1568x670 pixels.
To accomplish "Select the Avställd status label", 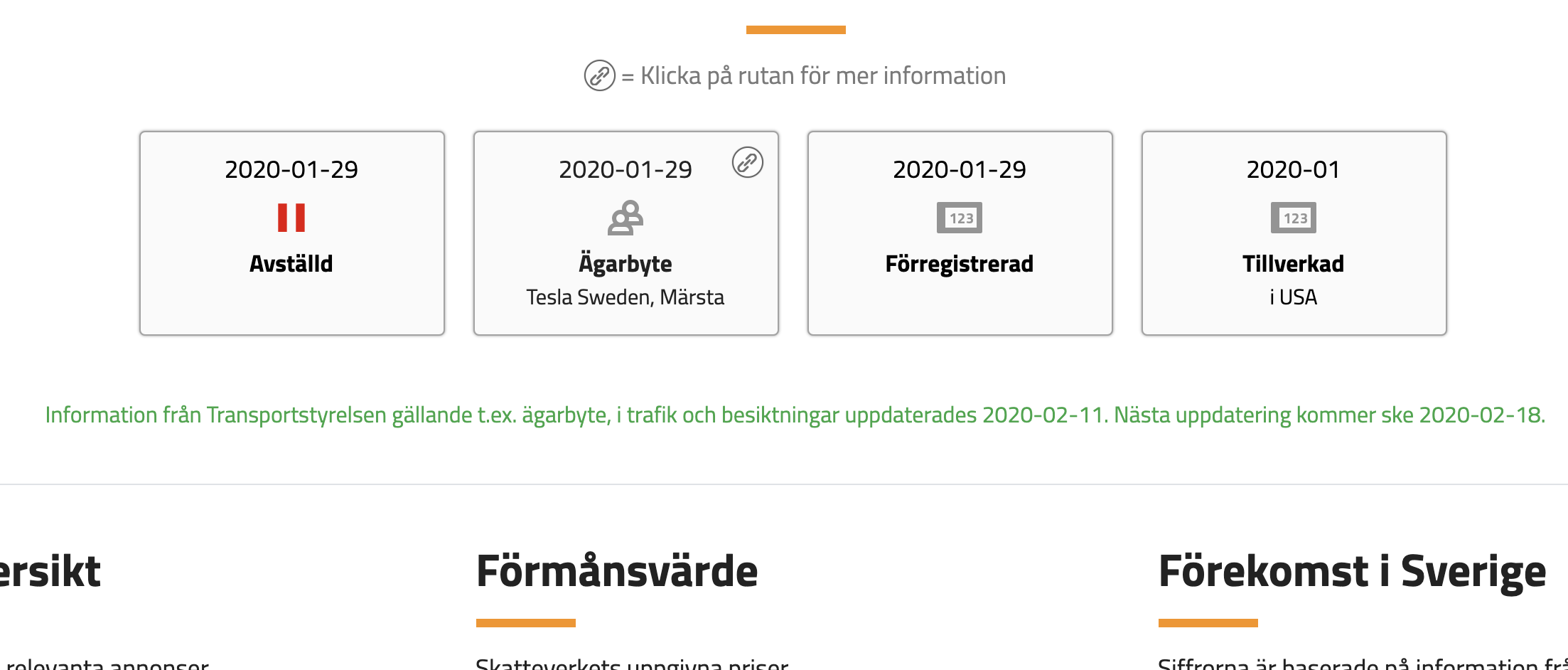I will click(291, 264).
